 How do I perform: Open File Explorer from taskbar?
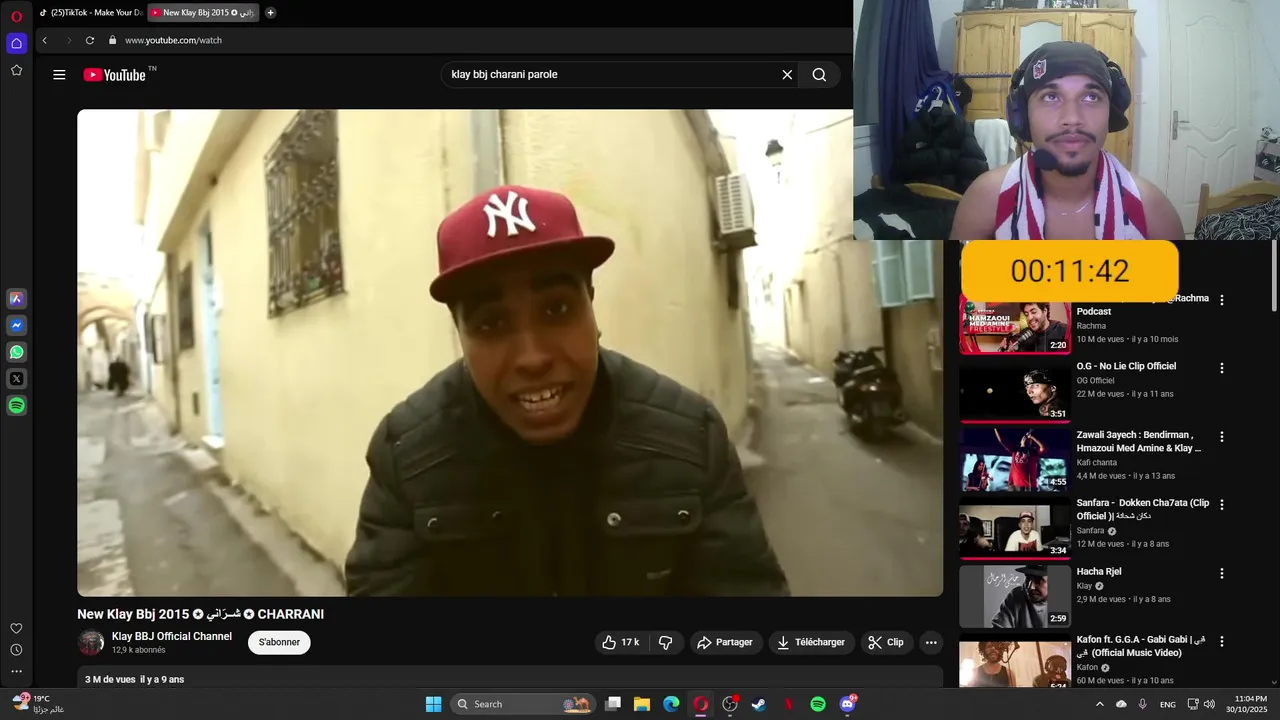(642, 704)
